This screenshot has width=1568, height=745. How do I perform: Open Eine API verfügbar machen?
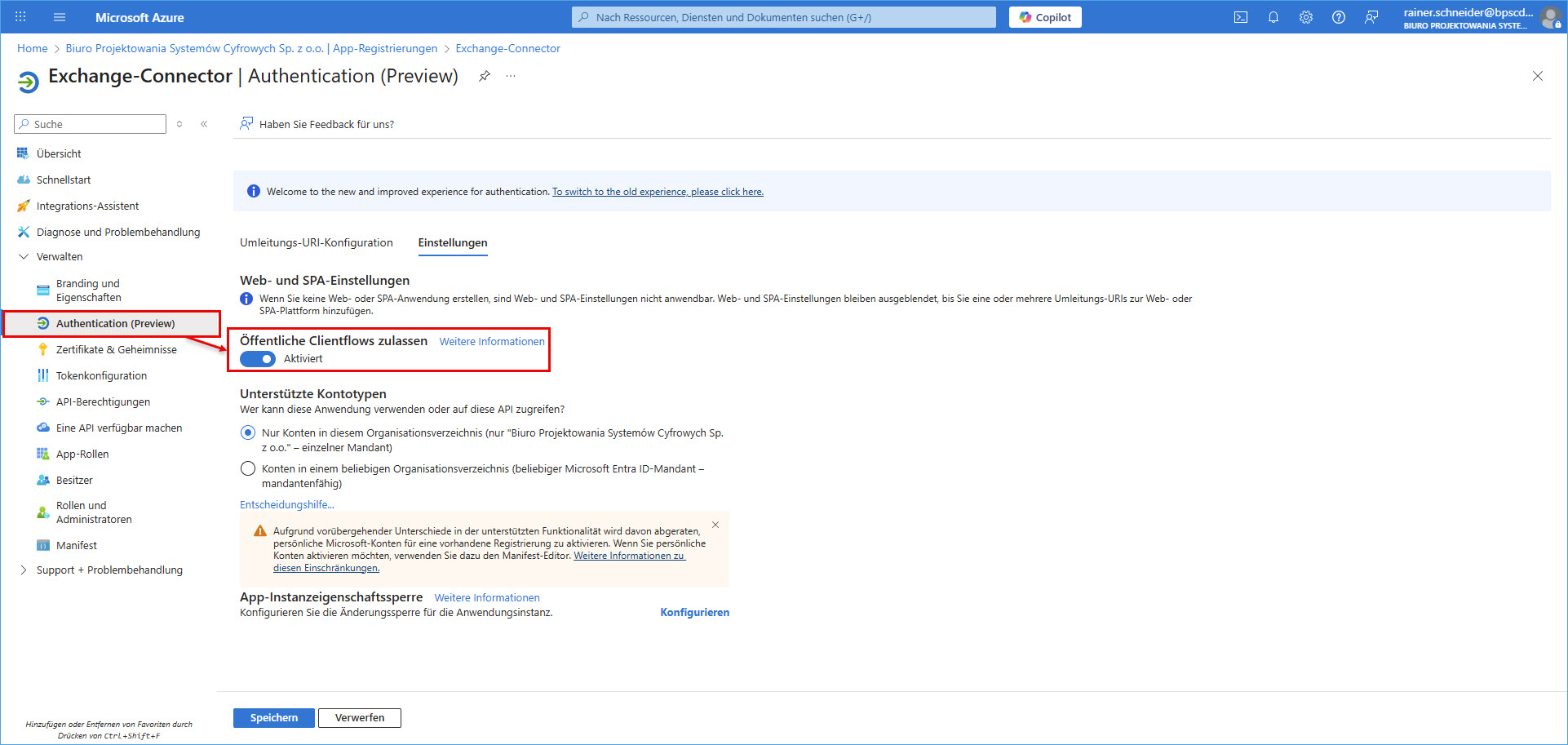click(x=119, y=428)
